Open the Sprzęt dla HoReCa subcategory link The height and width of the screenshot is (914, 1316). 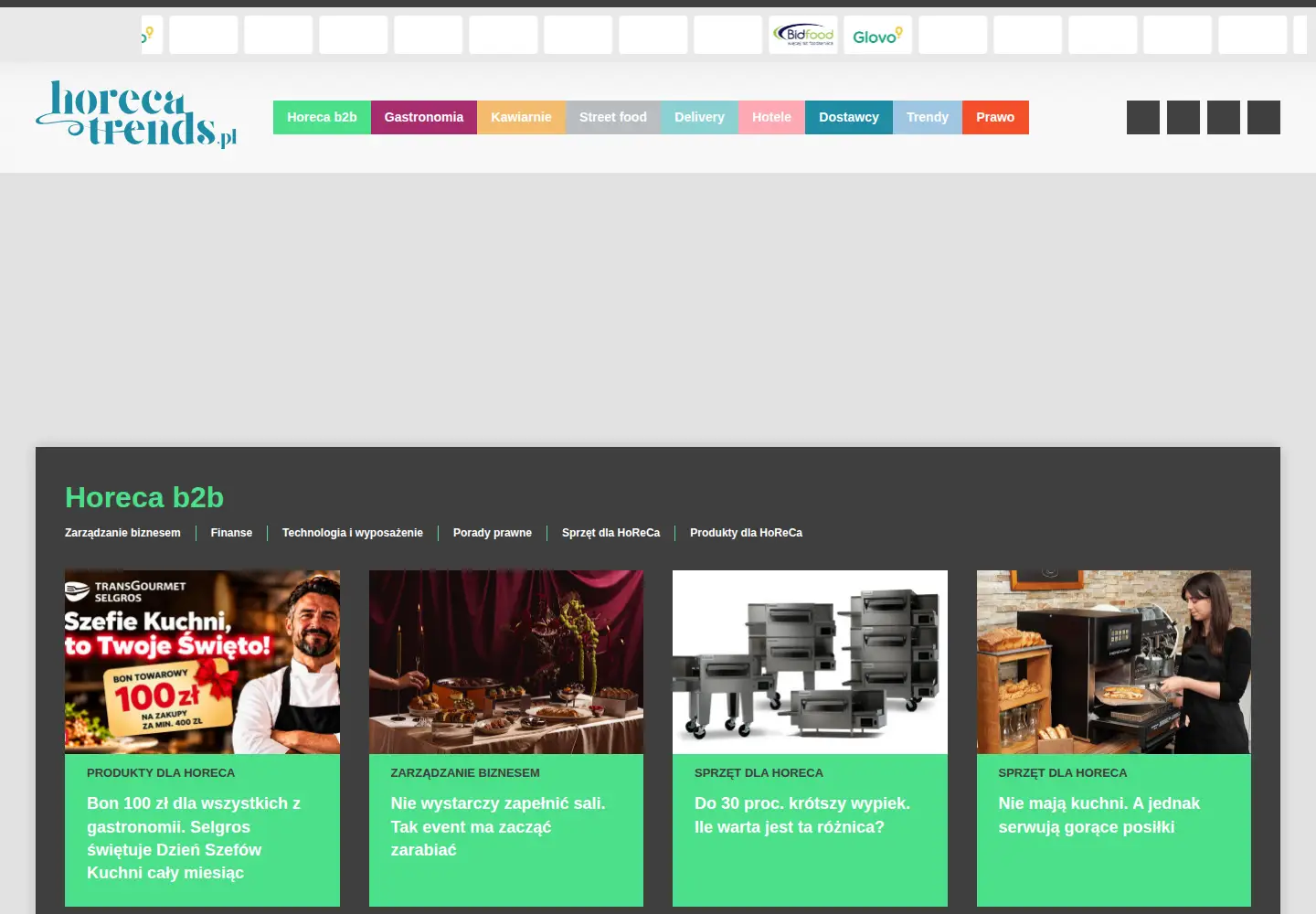[x=610, y=533]
